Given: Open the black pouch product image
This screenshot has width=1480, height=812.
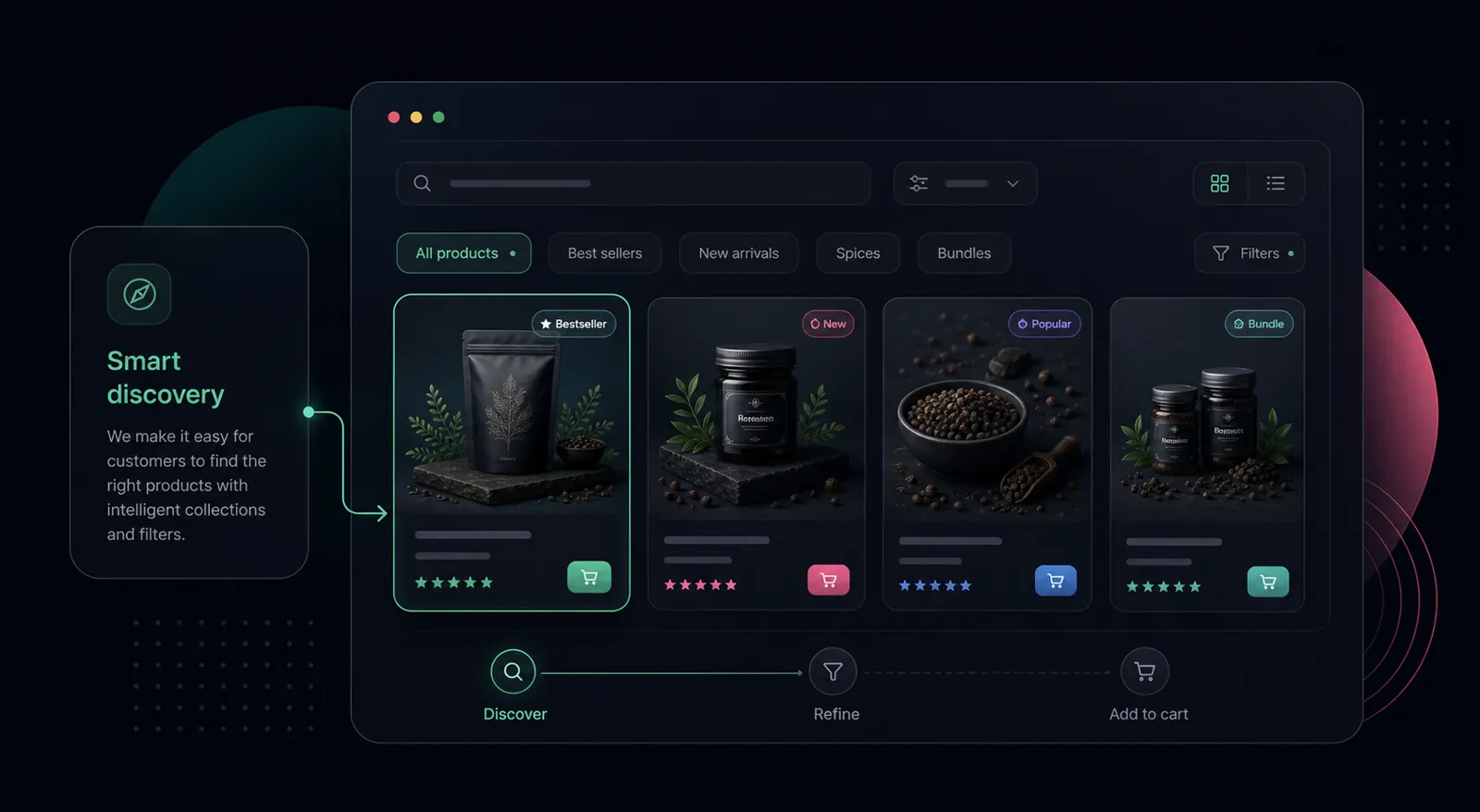Looking at the screenshot, I should click(512, 407).
